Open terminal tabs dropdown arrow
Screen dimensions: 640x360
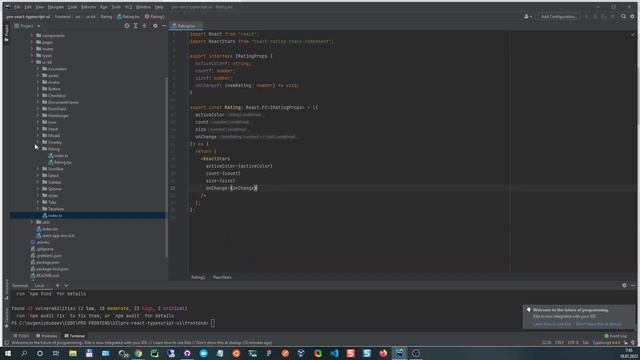click(66, 285)
